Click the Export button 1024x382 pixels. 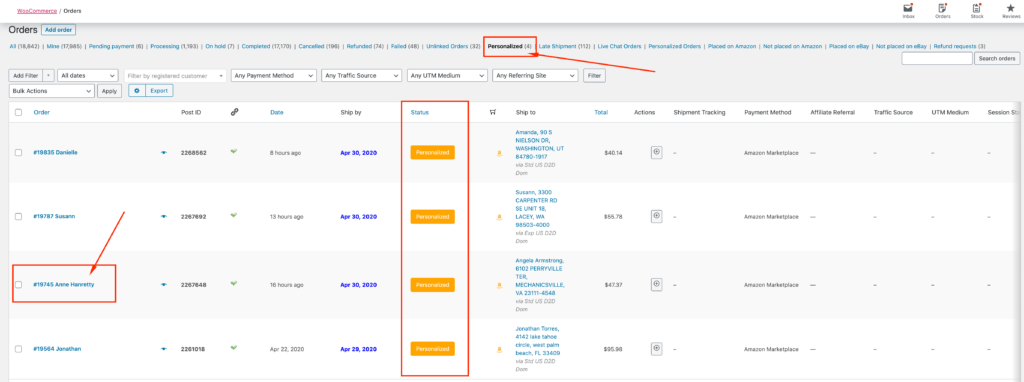click(x=159, y=91)
